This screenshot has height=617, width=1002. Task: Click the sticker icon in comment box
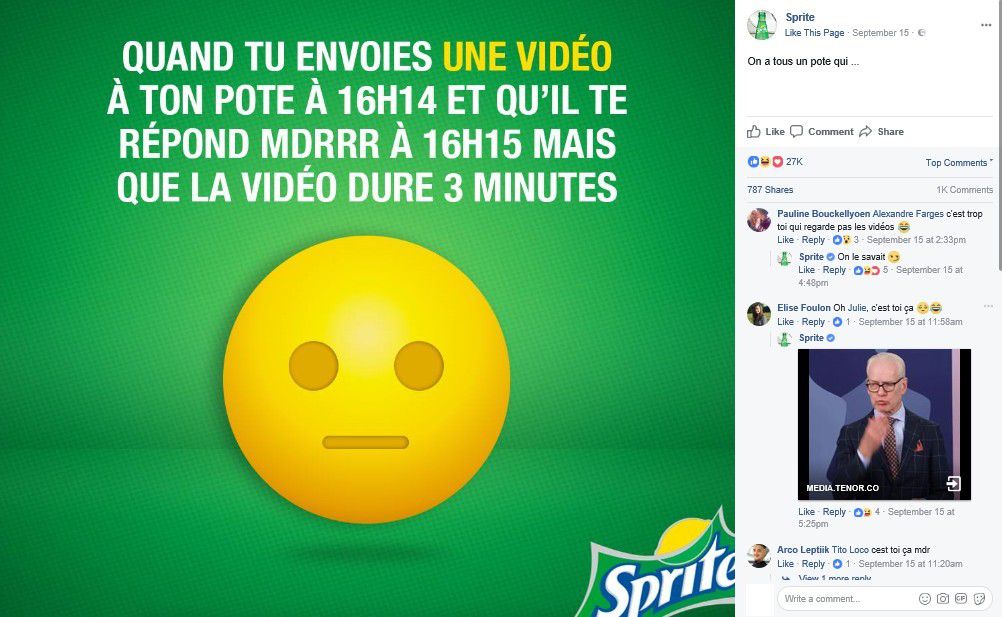pyautogui.click(x=980, y=598)
